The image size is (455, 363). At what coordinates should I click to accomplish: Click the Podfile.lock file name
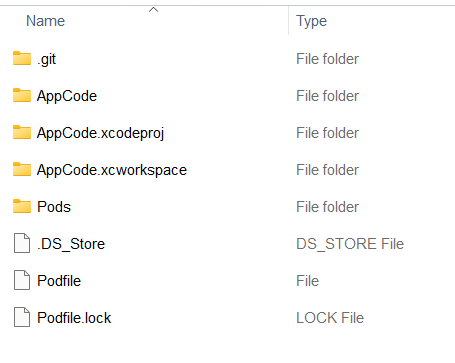click(74, 318)
